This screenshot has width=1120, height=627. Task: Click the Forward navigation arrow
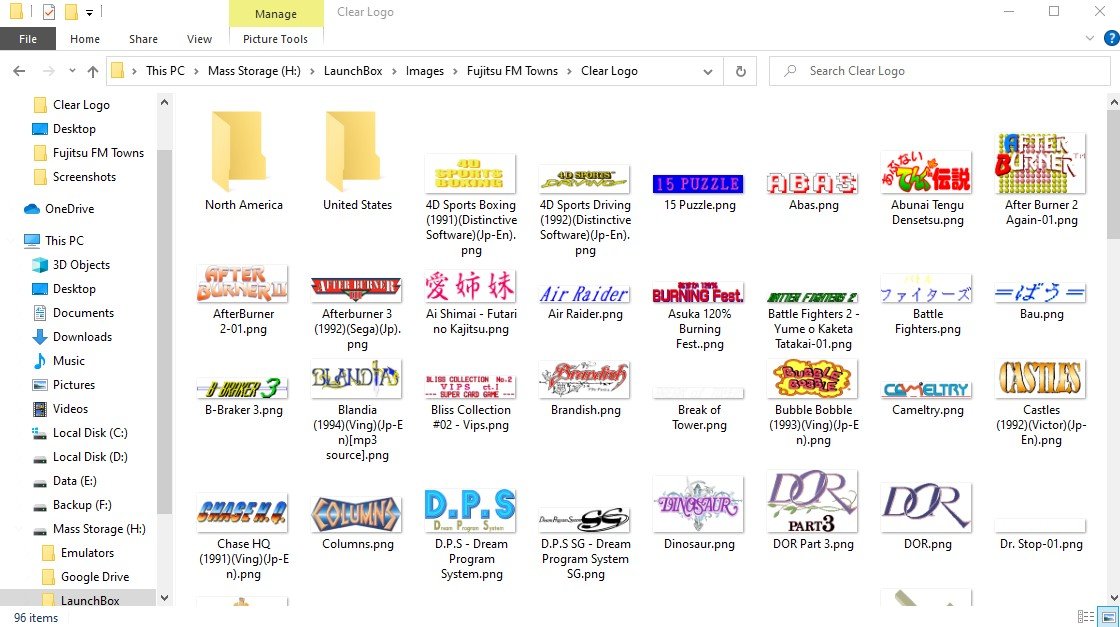[x=48, y=71]
